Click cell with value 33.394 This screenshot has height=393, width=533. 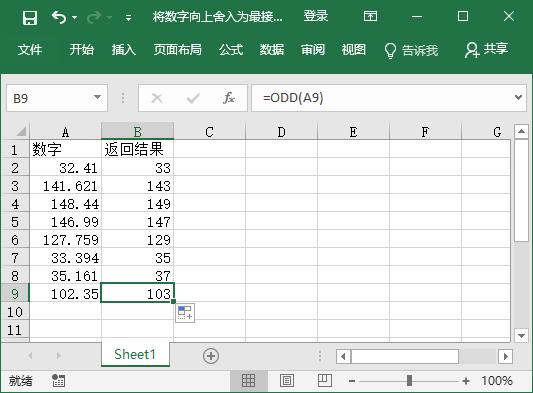(65, 257)
